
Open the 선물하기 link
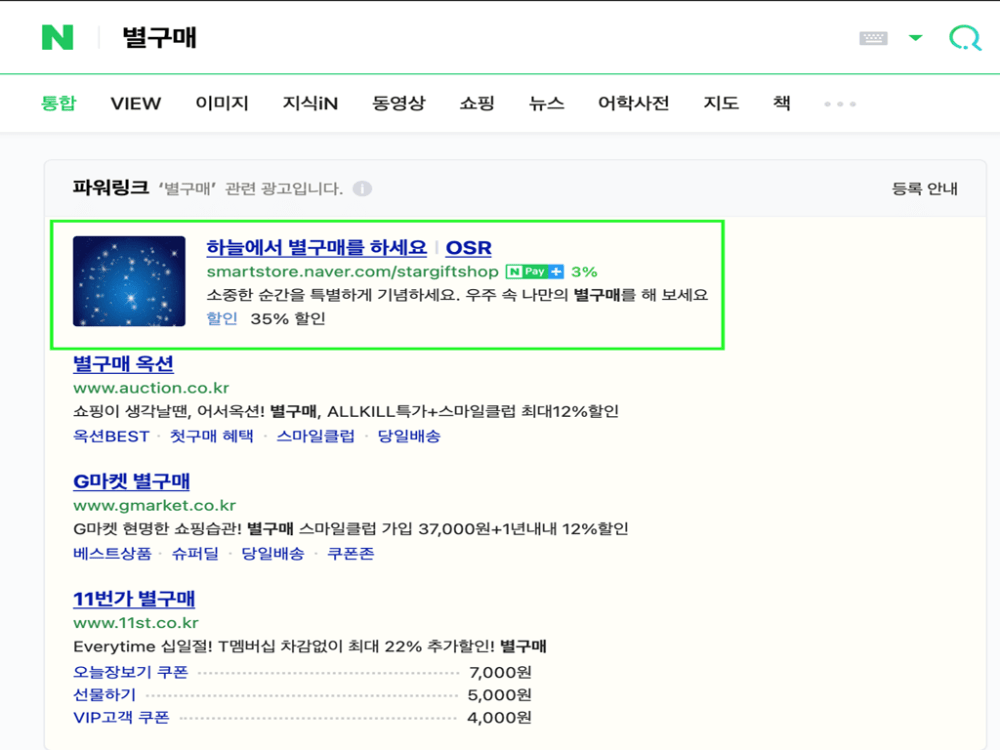pos(105,695)
